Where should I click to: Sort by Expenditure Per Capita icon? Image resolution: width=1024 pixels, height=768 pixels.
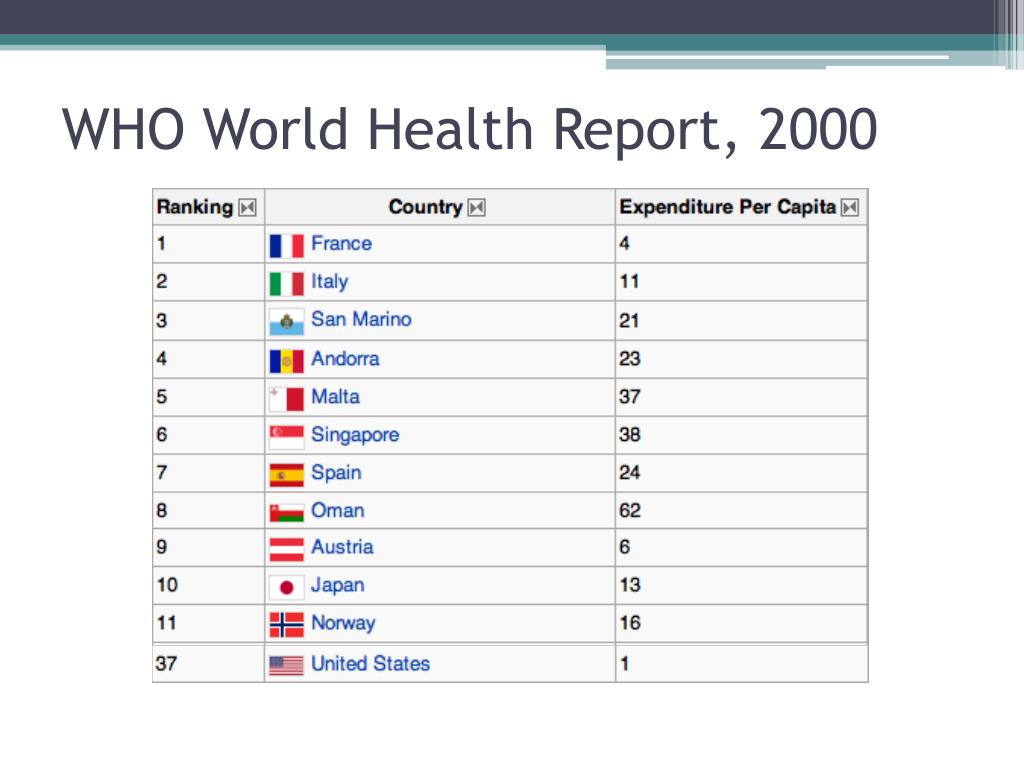pyautogui.click(x=850, y=208)
